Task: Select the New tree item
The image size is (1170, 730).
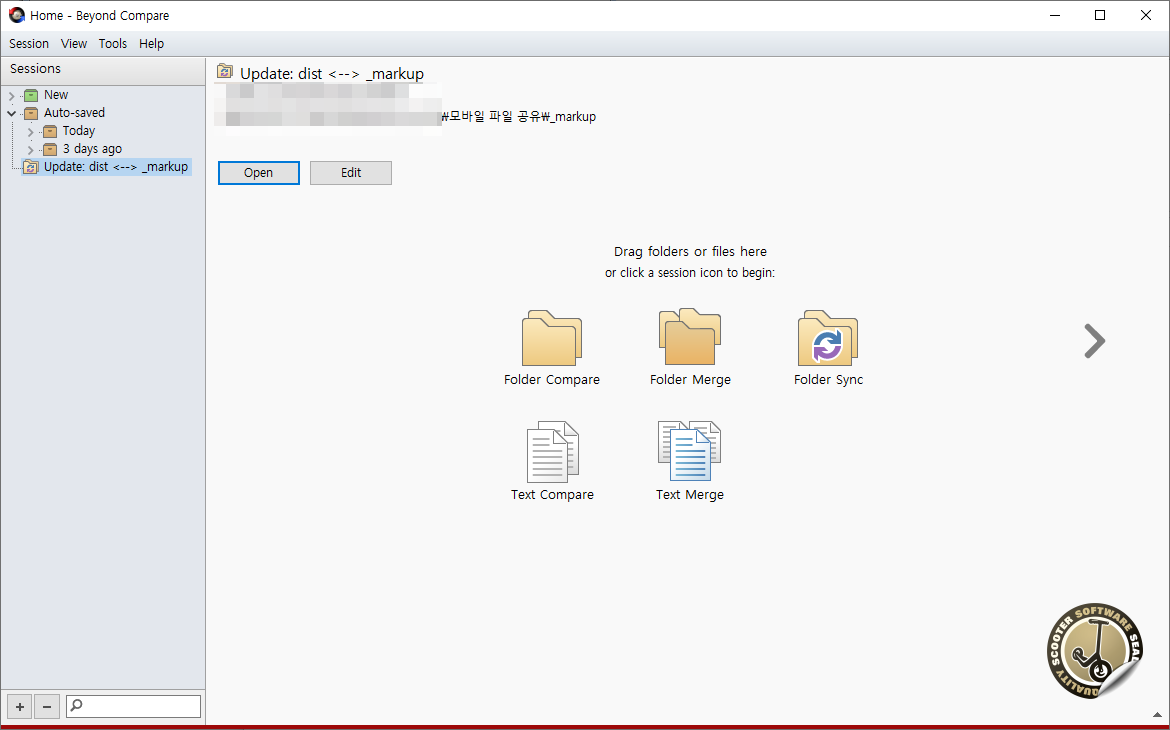Action: pos(56,95)
